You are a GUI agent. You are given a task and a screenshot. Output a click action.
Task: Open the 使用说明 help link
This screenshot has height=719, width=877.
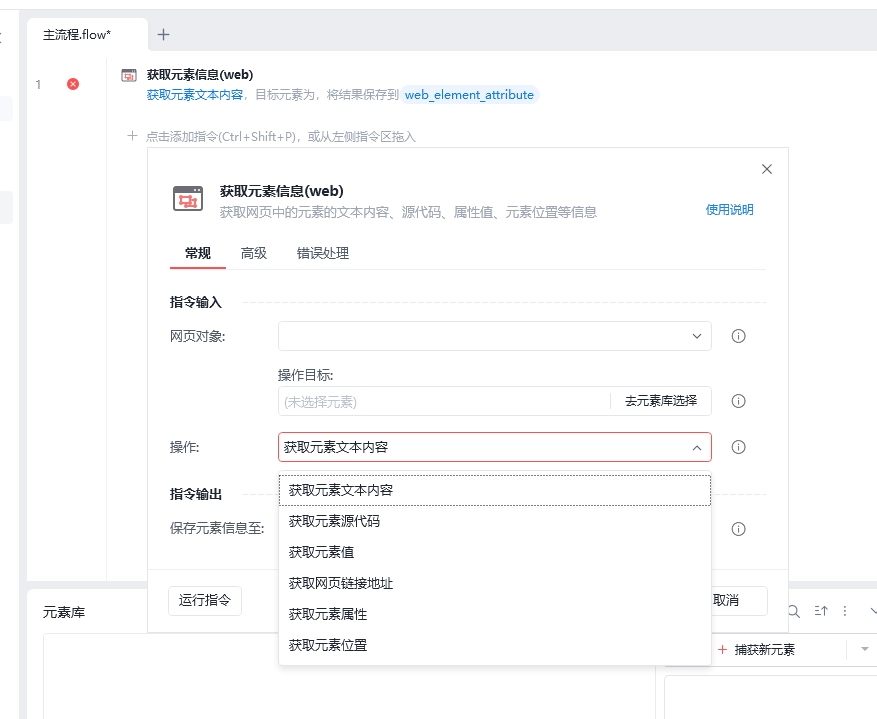click(729, 210)
